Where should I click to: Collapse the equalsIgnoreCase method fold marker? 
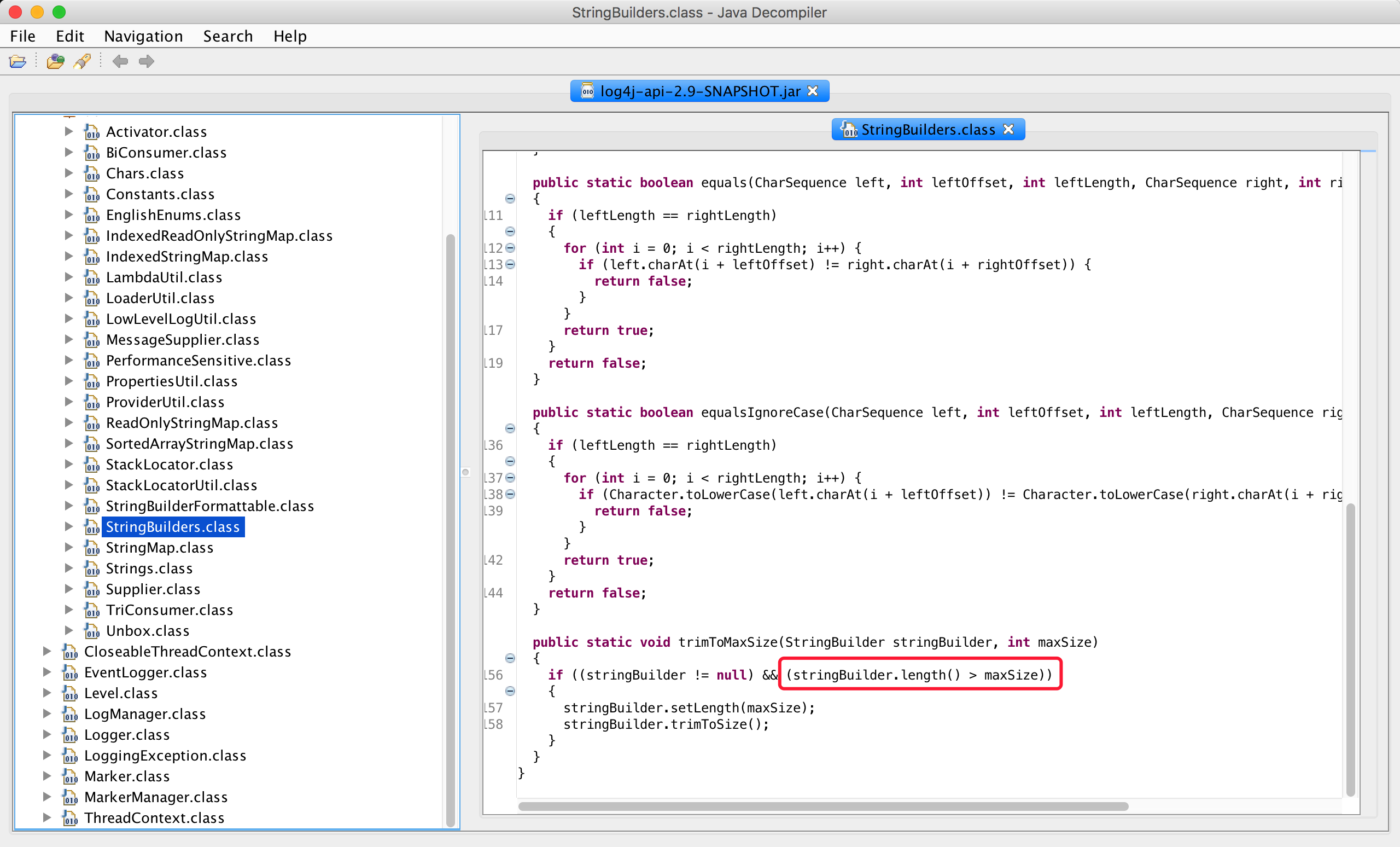tap(510, 428)
